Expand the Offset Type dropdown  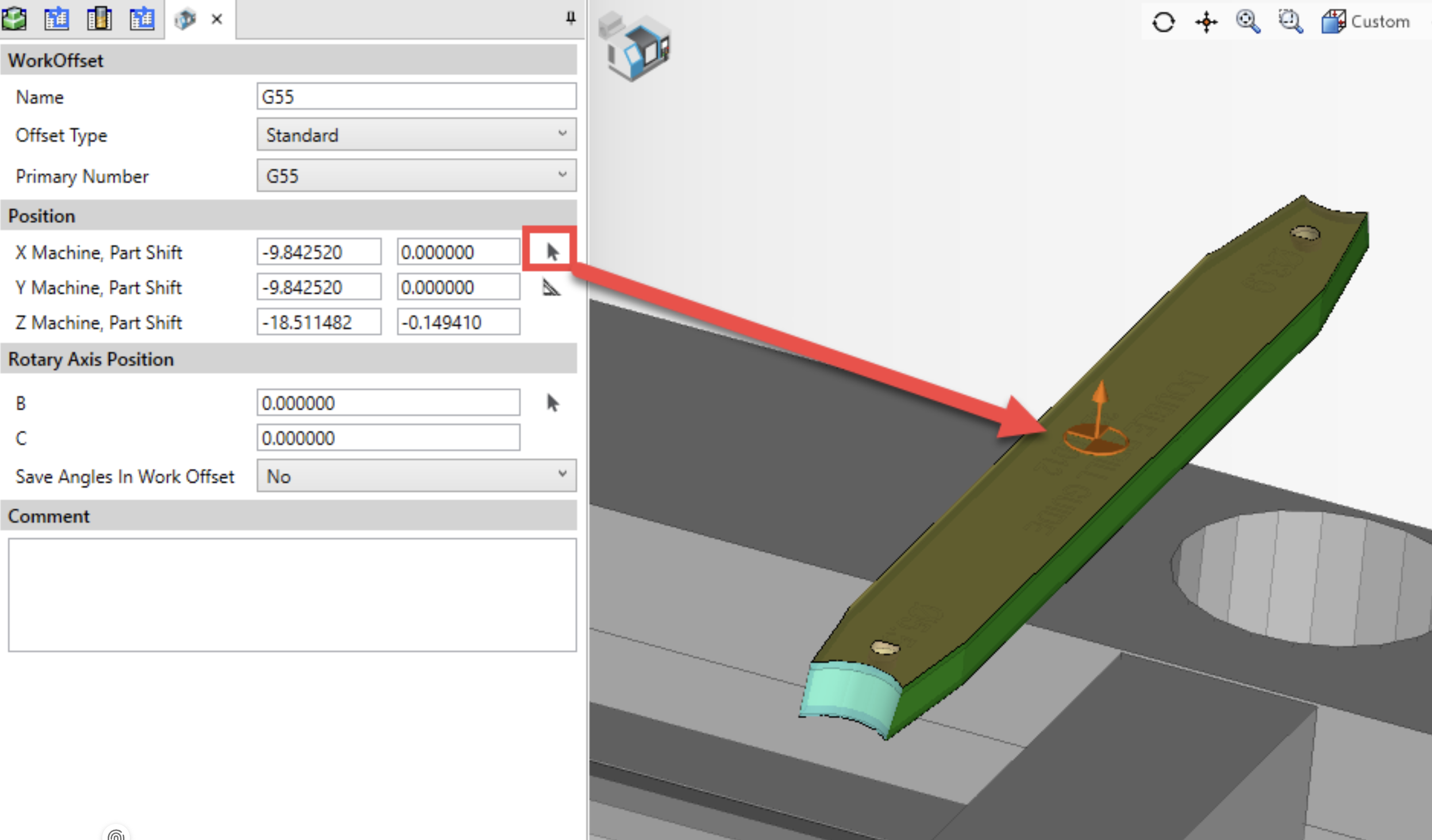[417, 135]
